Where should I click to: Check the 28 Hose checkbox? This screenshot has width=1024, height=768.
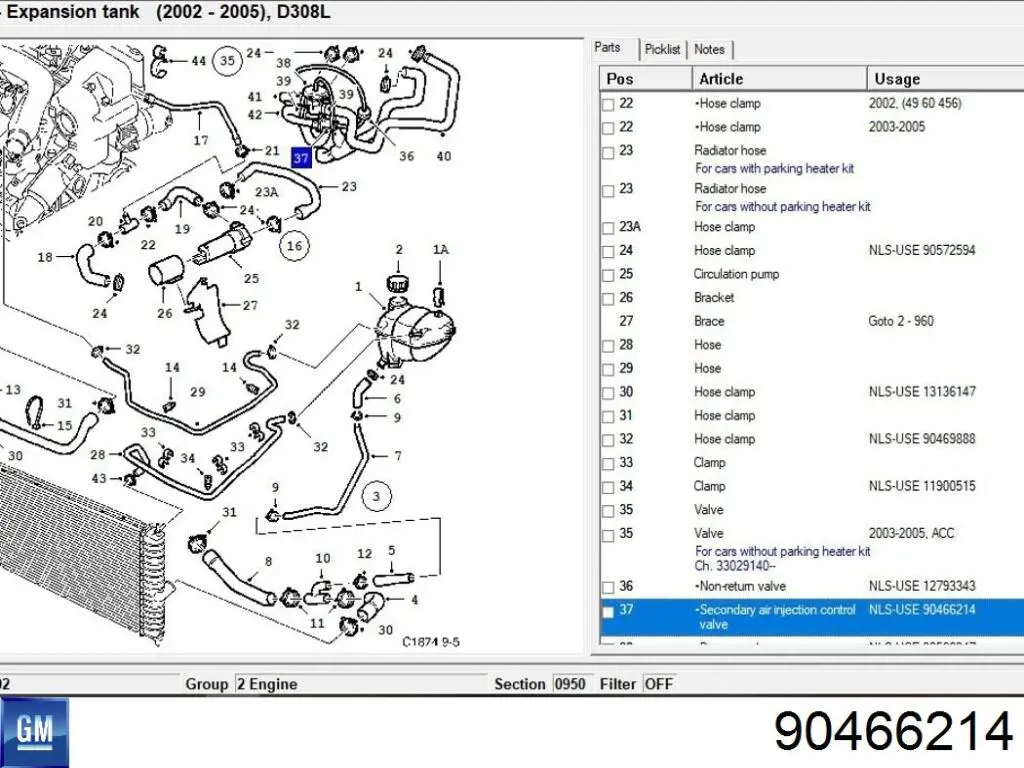tap(608, 345)
